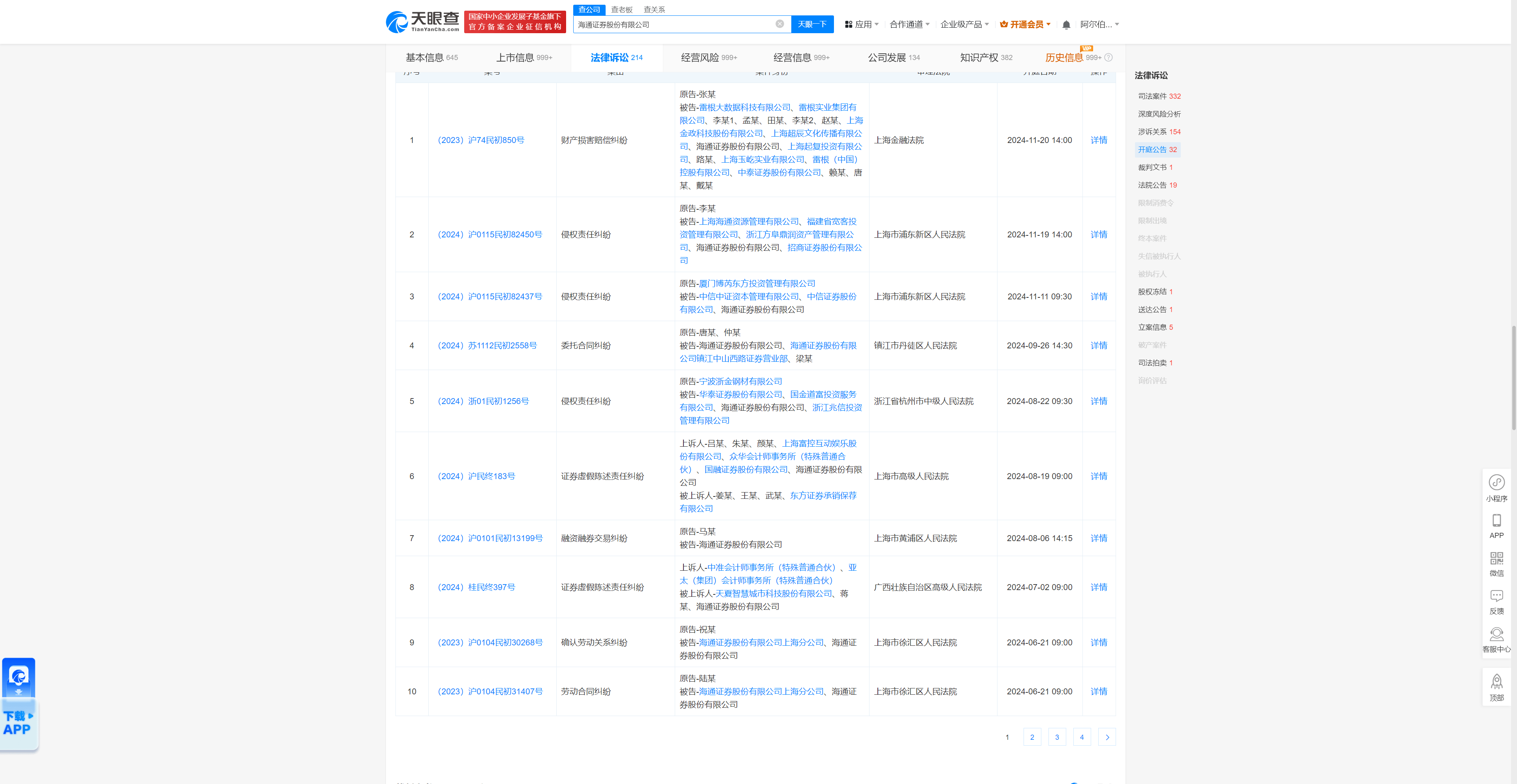Select 开庭公告 32 in sidebar
Image resolution: width=1517 pixels, height=784 pixels.
coord(1157,150)
